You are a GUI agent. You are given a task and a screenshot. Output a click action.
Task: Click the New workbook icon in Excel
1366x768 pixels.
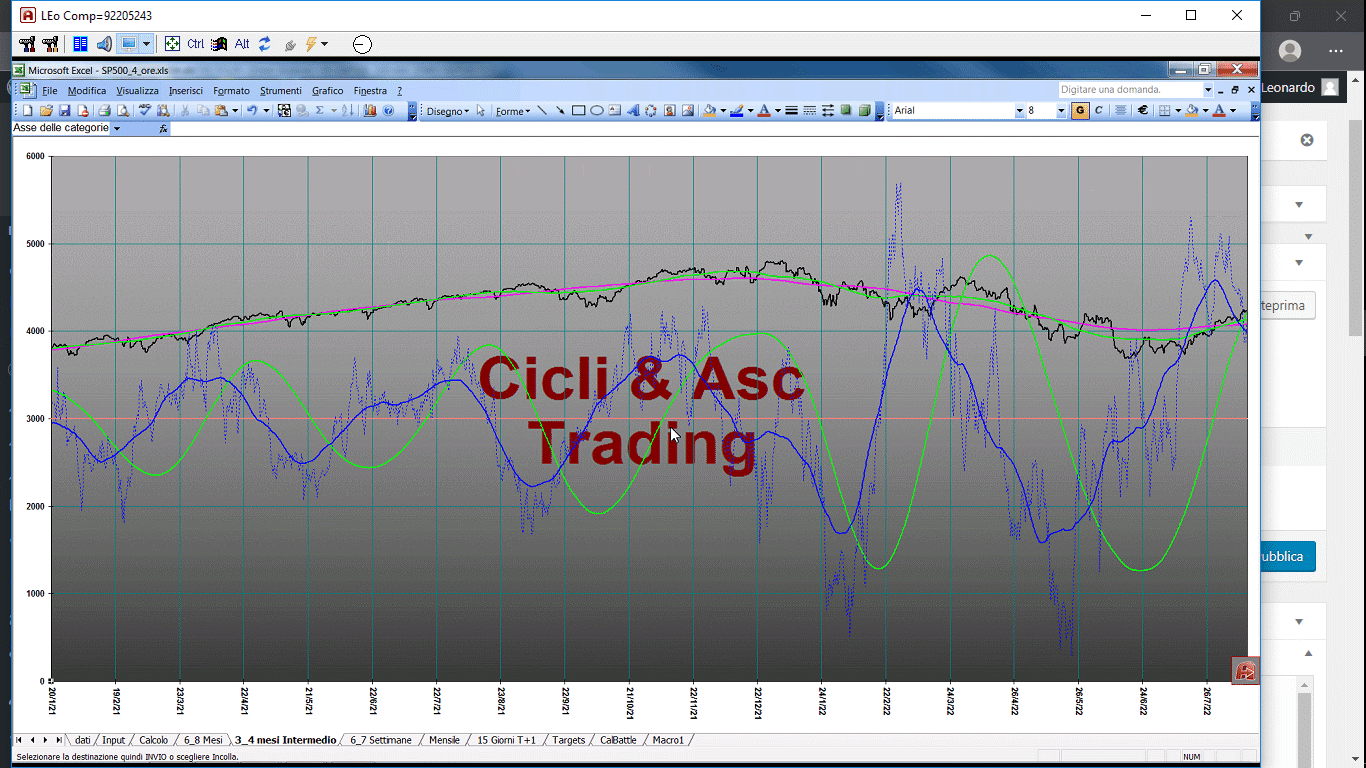pyautogui.click(x=27, y=110)
